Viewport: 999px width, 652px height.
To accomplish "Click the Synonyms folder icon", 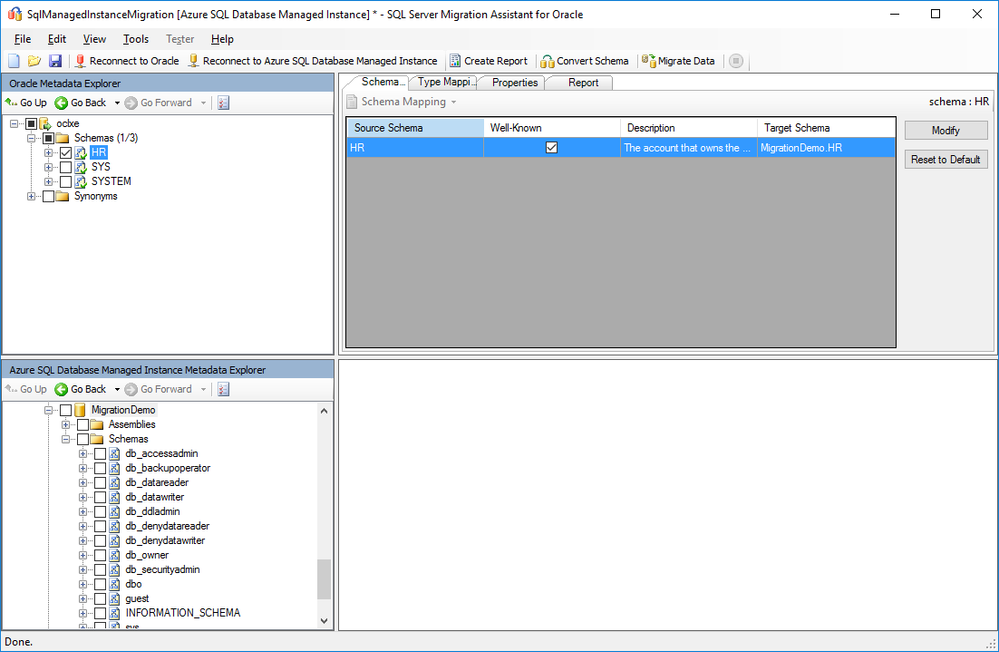I will [62, 196].
